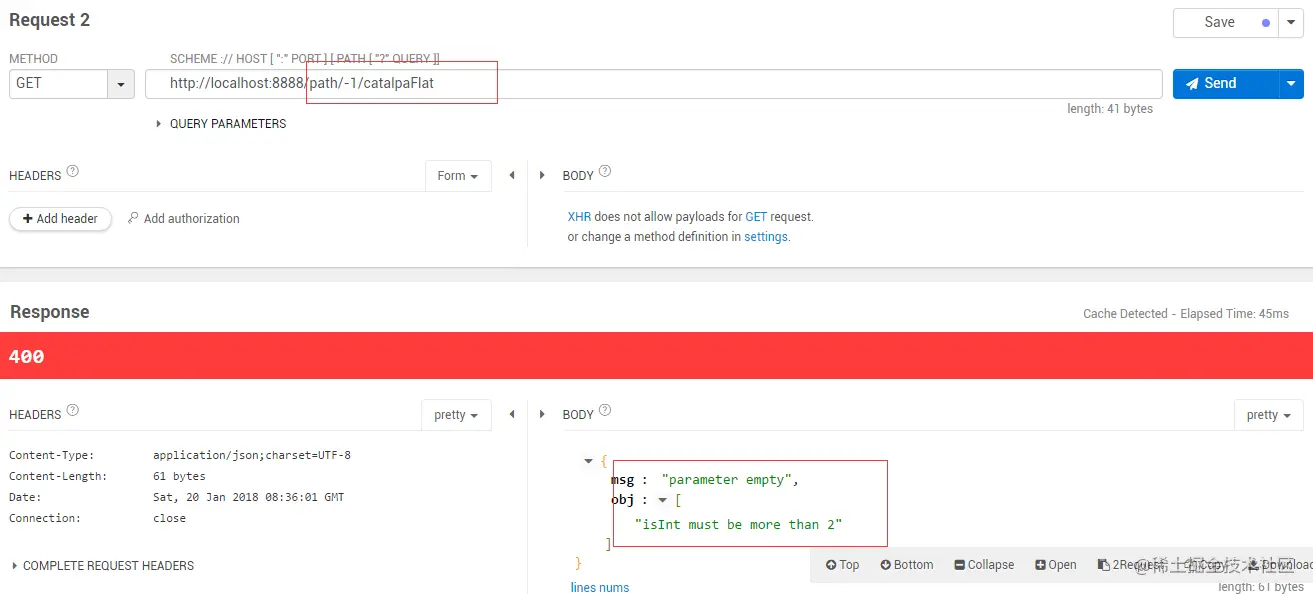
Task: Click the Elapsed Time 45ms text
Action: click(1234, 314)
